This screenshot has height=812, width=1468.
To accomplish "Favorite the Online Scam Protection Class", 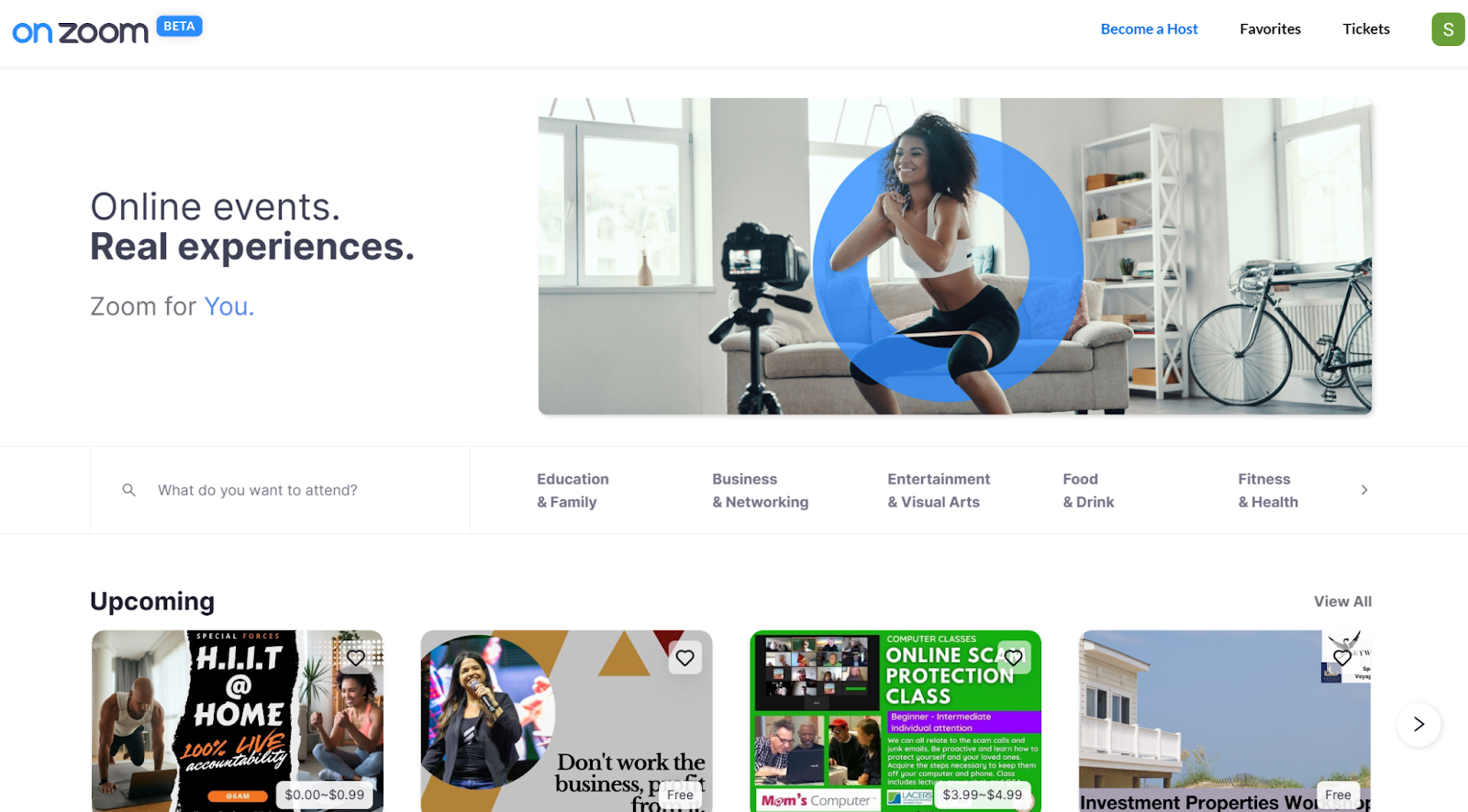I will coord(1014,657).
